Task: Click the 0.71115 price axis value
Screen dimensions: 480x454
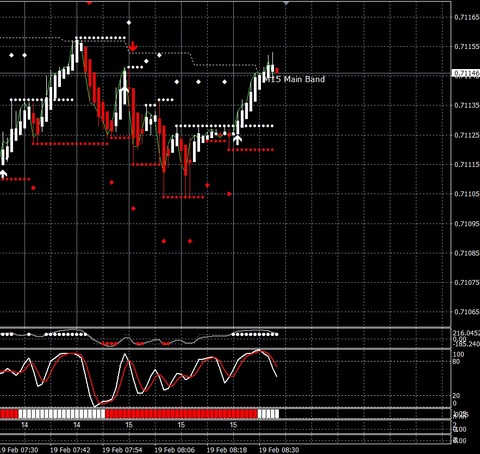Action: pos(467,164)
